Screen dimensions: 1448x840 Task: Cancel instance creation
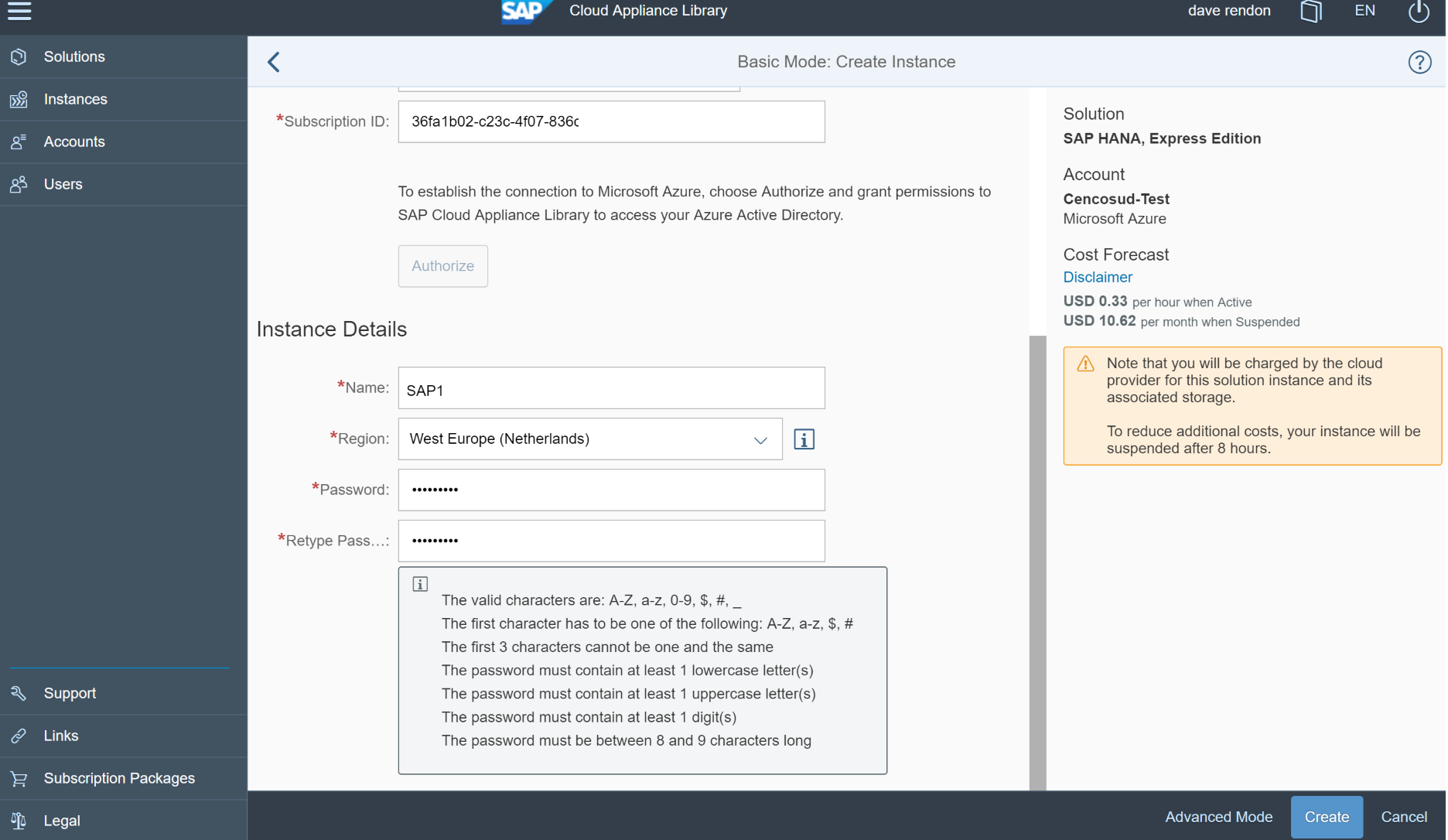click(1404, 817)
